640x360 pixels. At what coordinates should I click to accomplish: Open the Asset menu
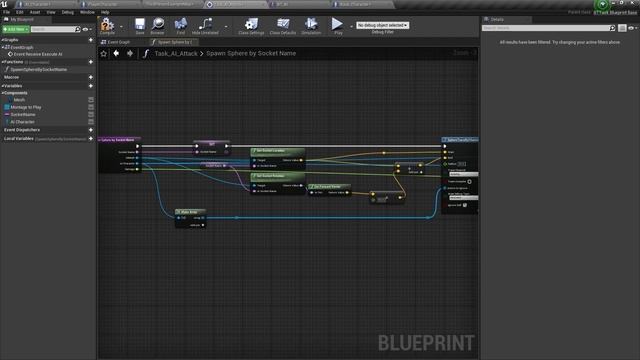(35, 12)
